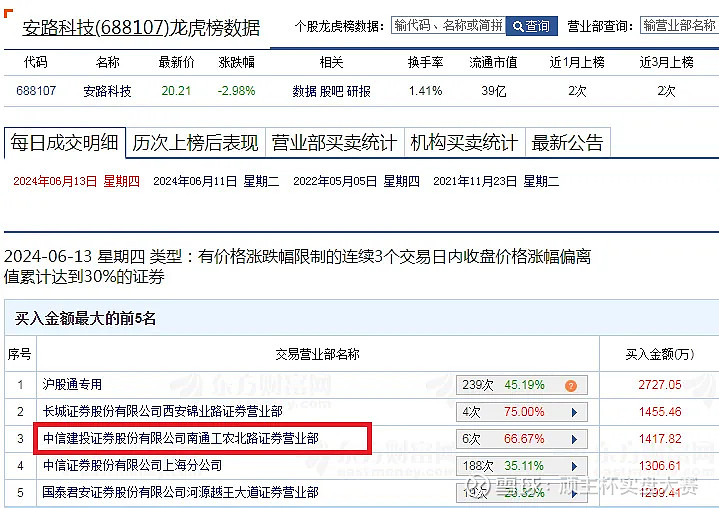
Task: Click buy amount 2727.05
Action: tap(660, 385)
